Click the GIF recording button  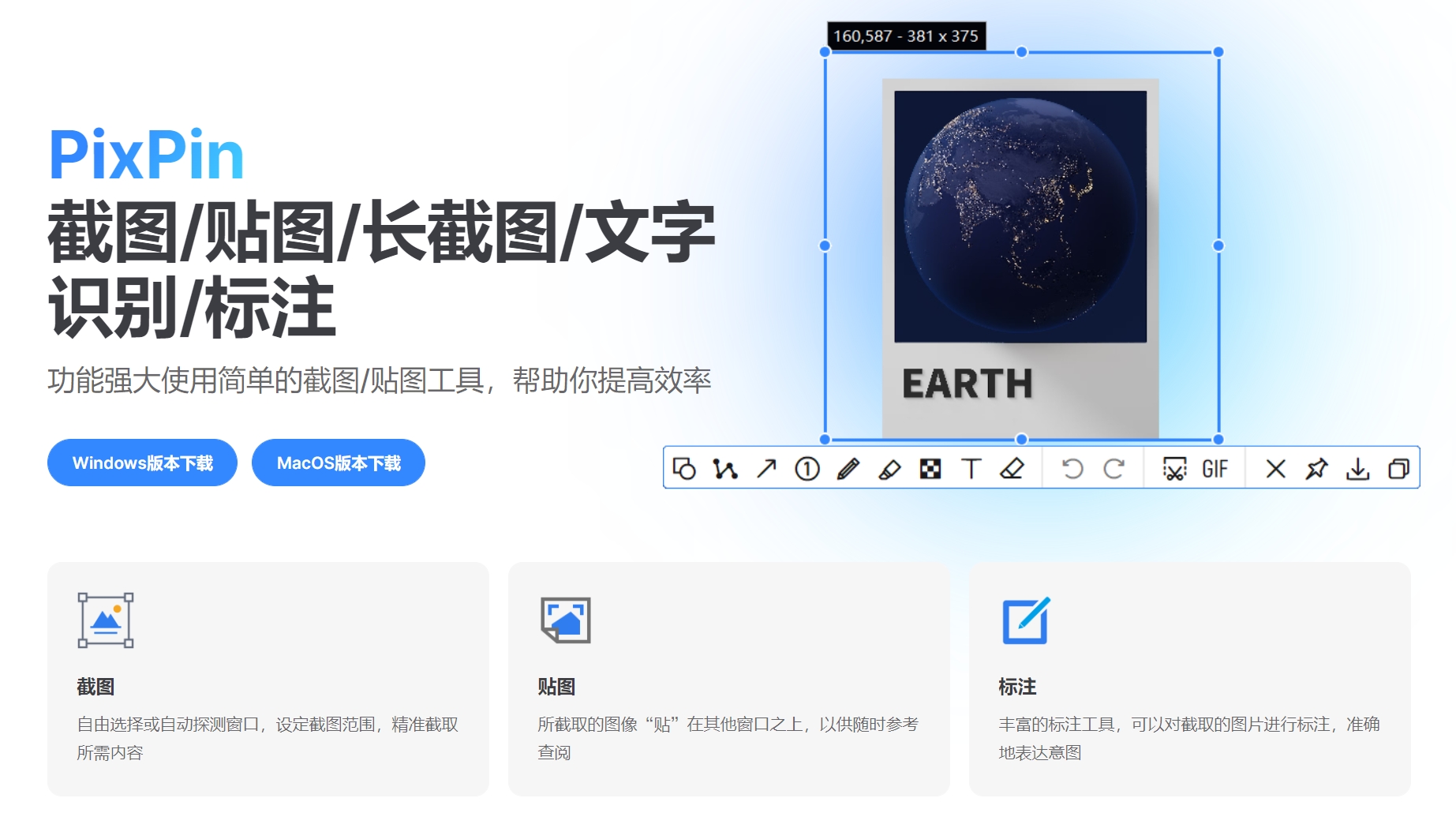click(1215, 469)
